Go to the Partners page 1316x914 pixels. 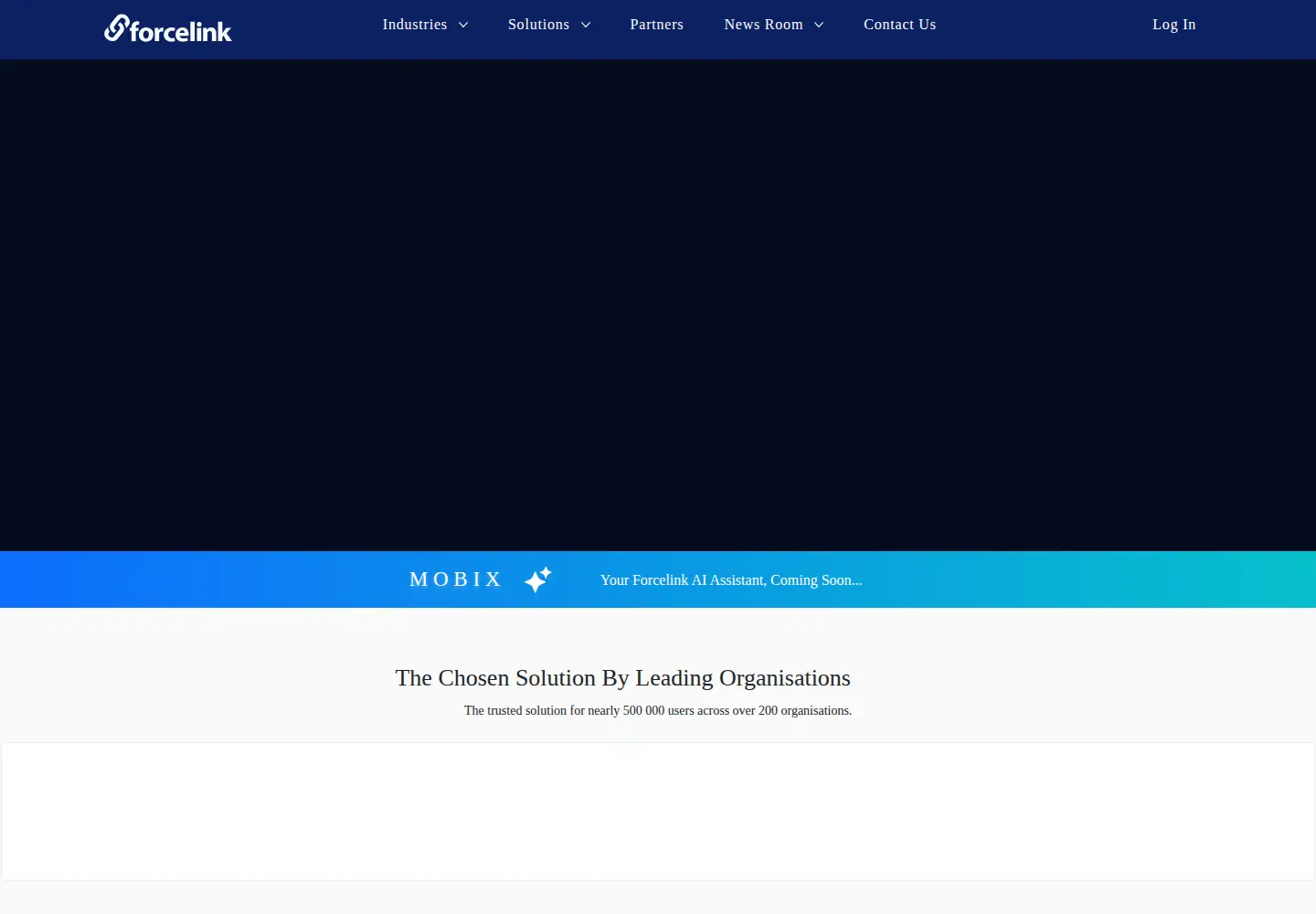click(x=656, y=25)
